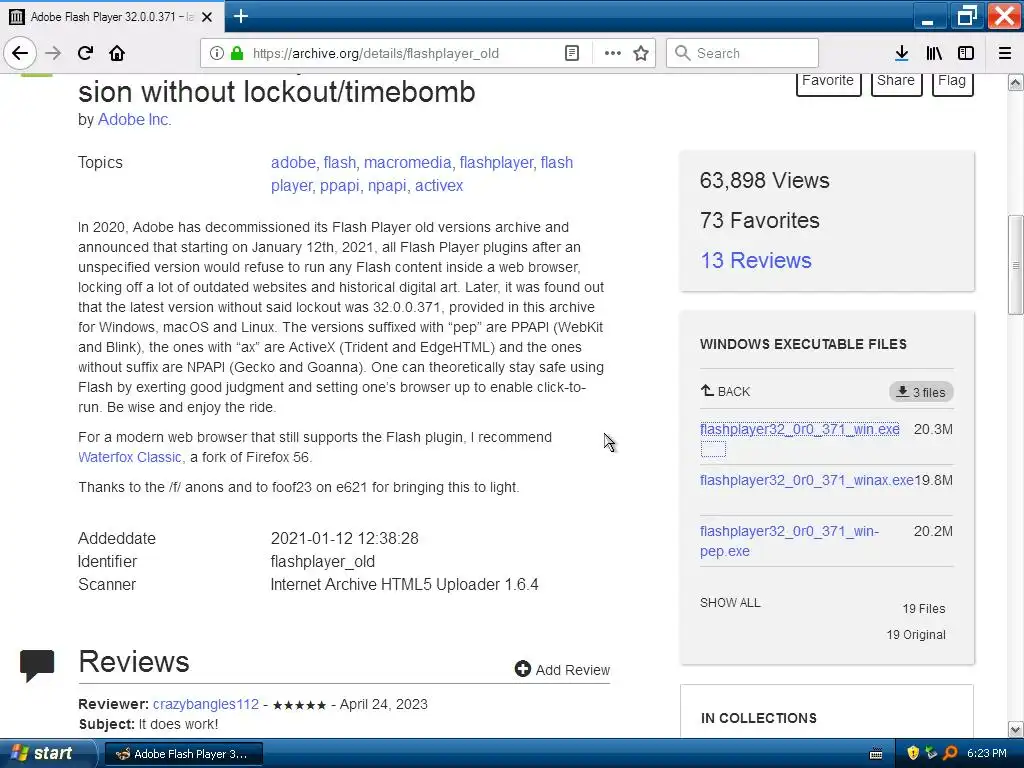
Task: Show site information icon in address bar
Action: [217, 53]
